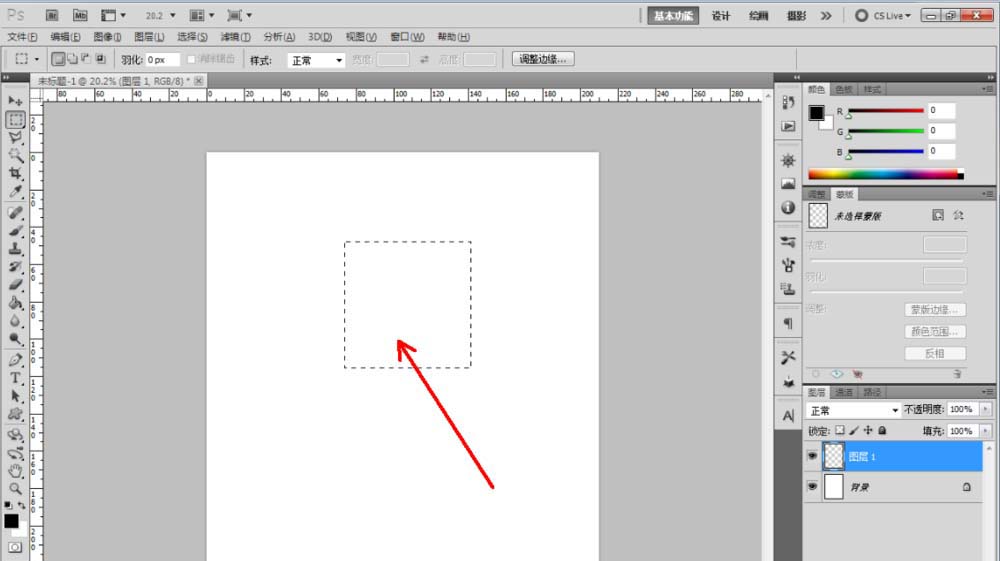
Task: Select the Zoom tool in toolbox
Action: pos(15,489)
